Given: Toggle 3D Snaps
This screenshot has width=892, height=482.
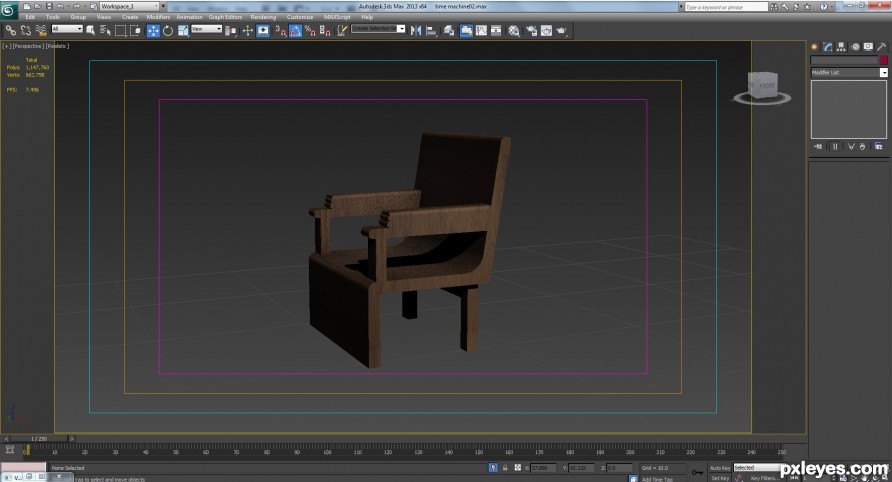Looking at the screenshot, I should click(280, 31).
